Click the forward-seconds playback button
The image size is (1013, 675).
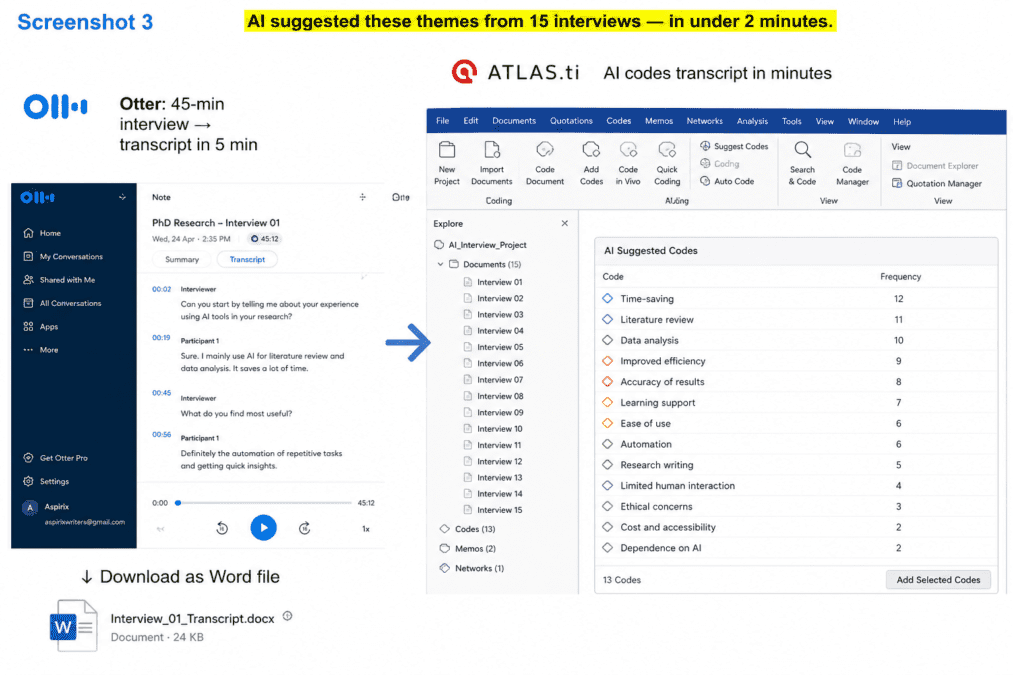(305, 528)
